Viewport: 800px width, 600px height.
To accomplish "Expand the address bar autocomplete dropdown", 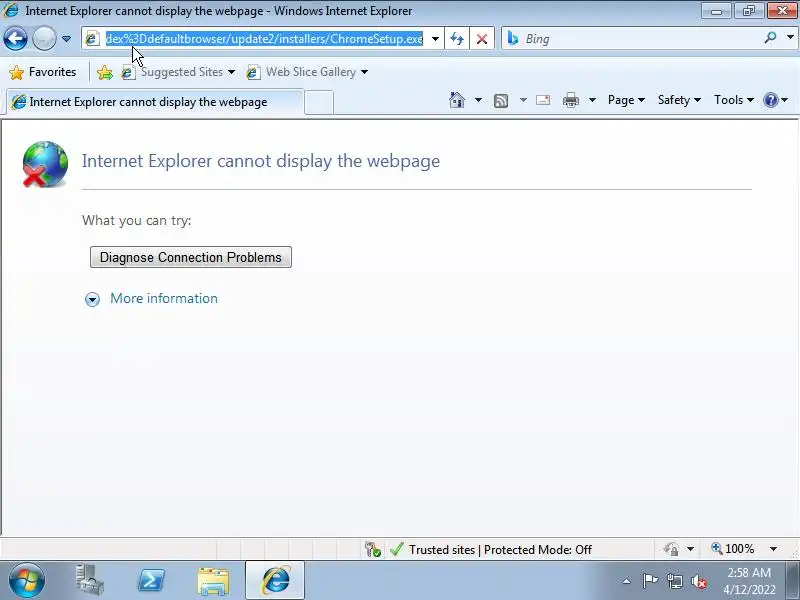I will (x=435, y=39).
